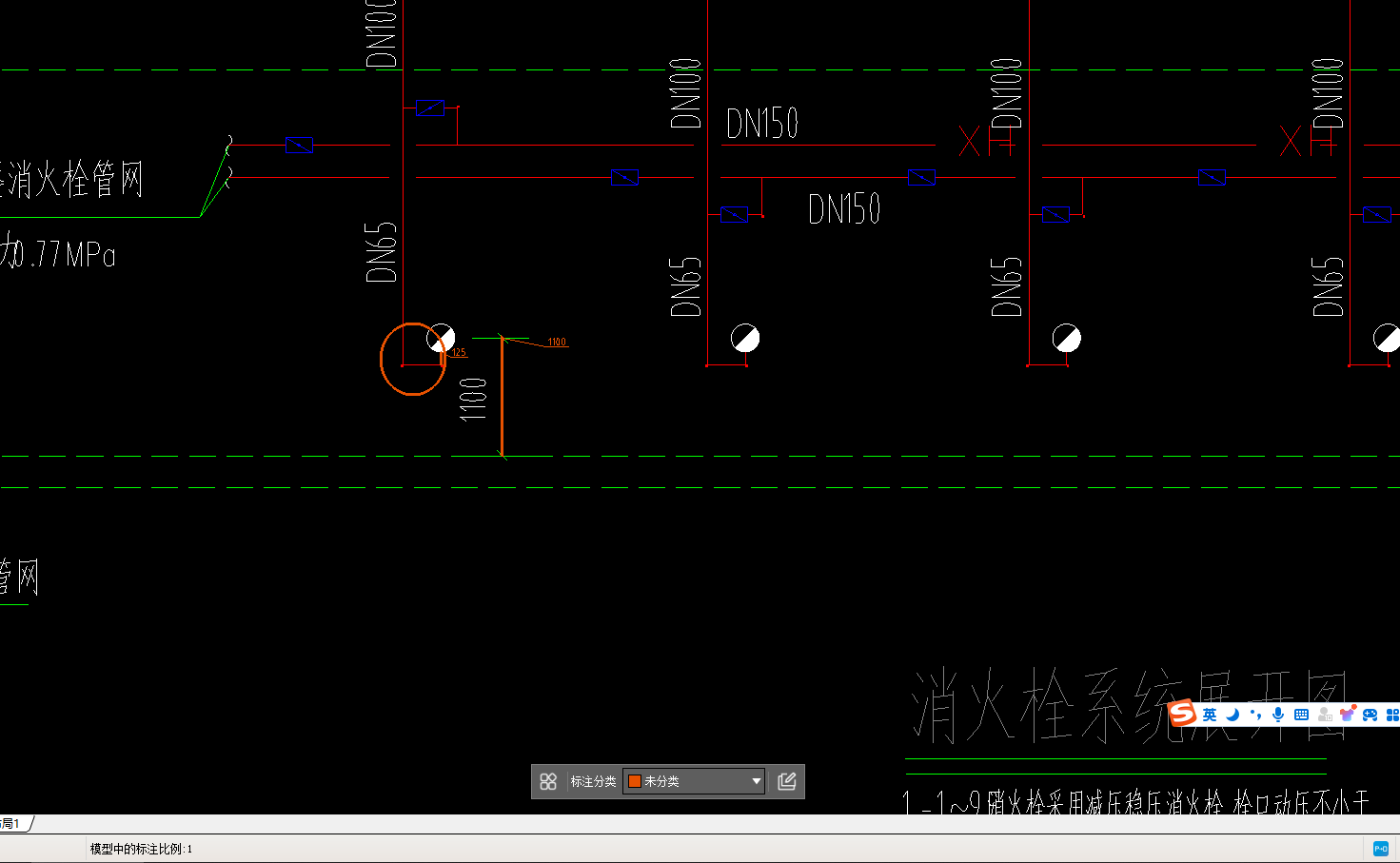Click the 模型中的标注比例:1 status text
1400x863 pixels.
click(141, 849)
